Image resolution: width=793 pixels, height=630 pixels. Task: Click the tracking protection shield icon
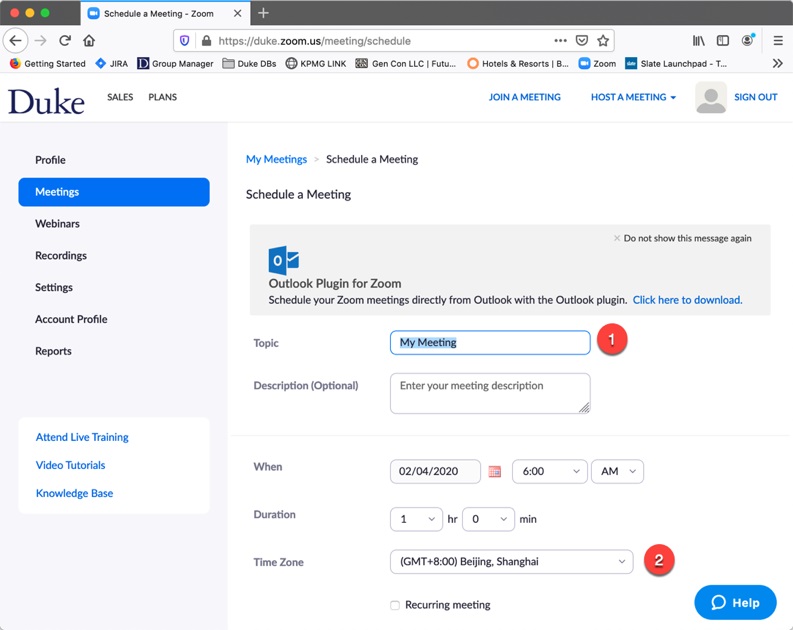[x=185, y=40]
